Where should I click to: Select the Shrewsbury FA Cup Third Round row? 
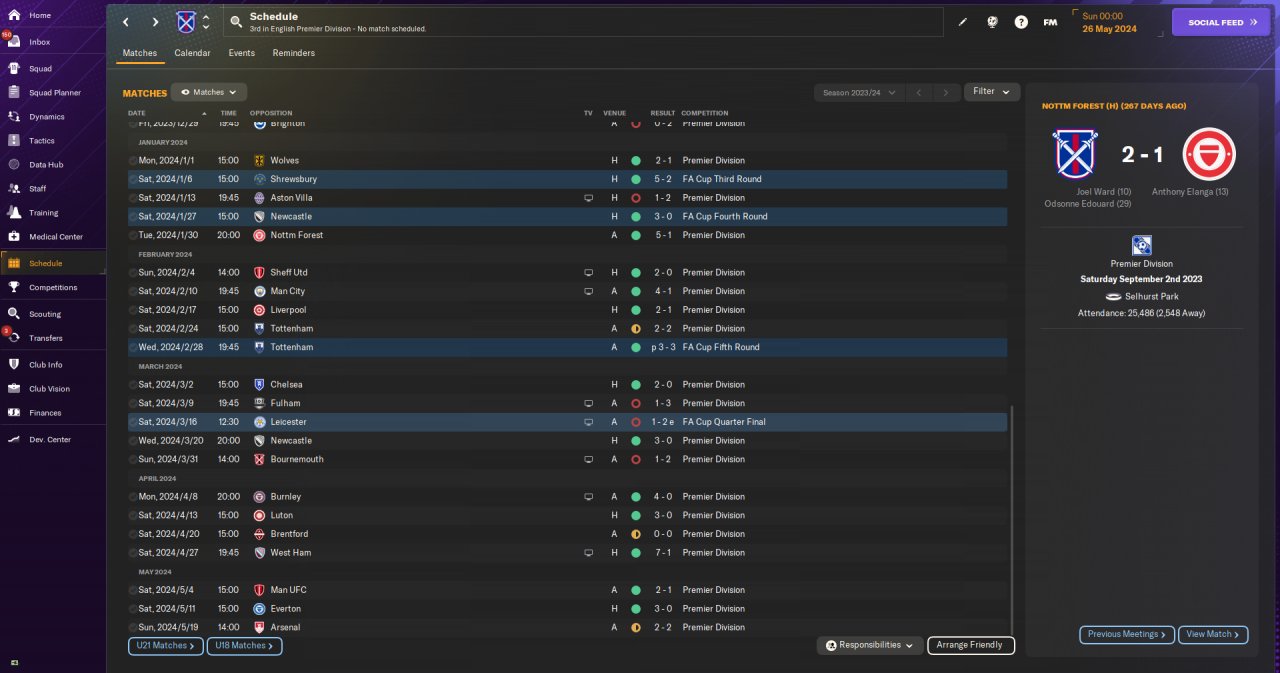567,179
